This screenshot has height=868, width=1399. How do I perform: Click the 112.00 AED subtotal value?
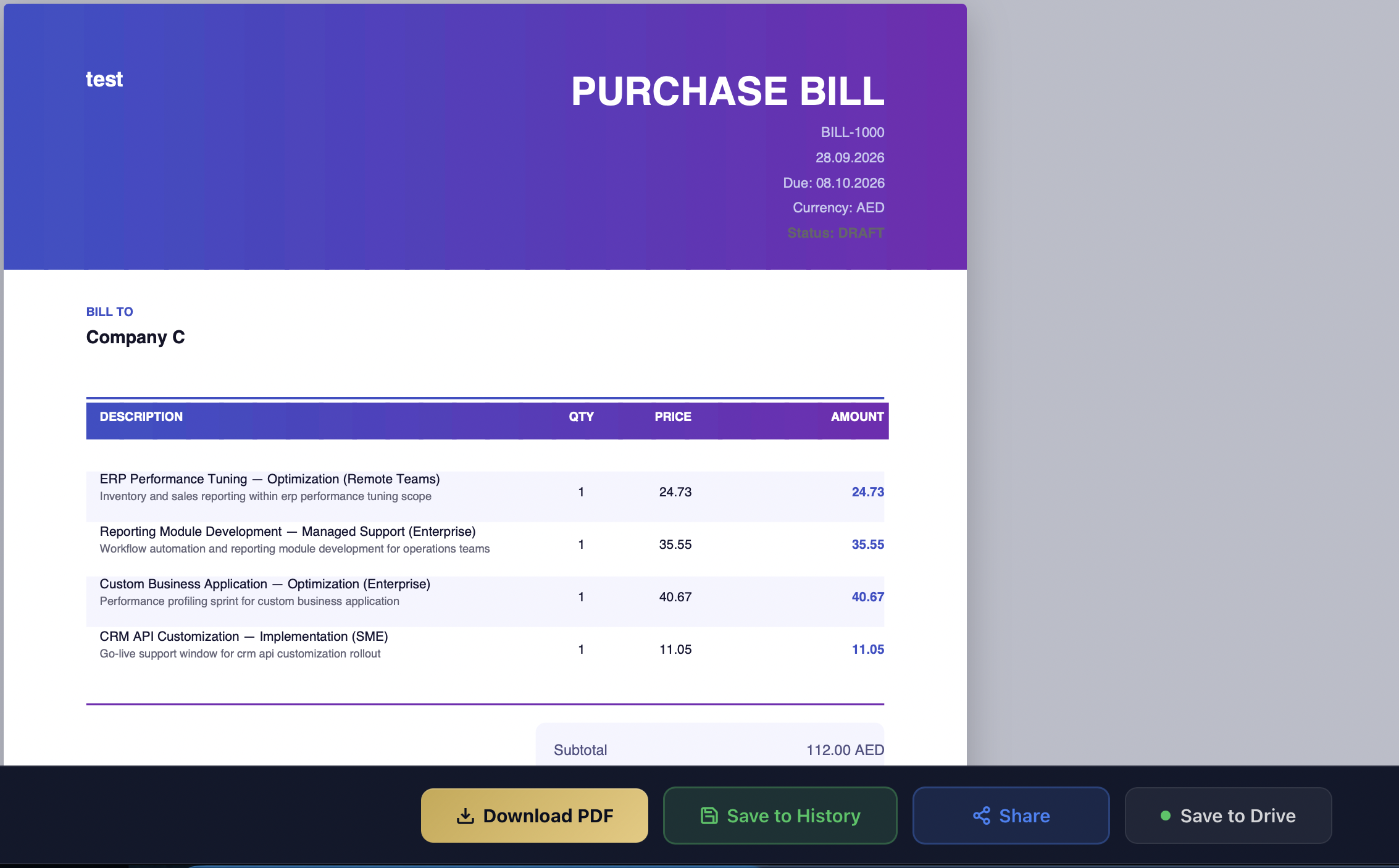[x=845, y=750]
